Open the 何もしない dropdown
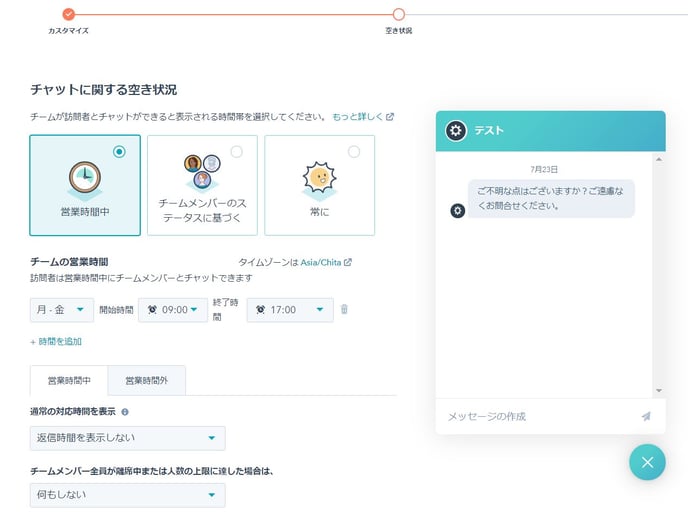This screenshot has width=688, height=514. [x=128, y=495]
